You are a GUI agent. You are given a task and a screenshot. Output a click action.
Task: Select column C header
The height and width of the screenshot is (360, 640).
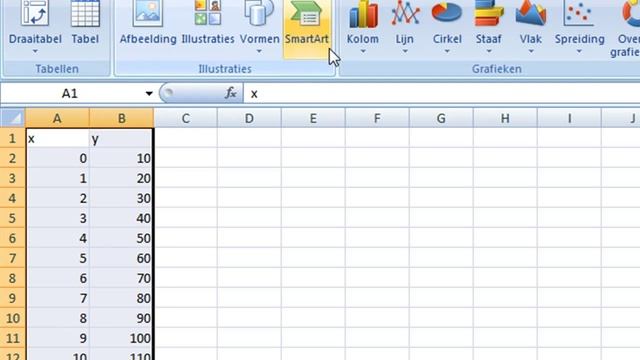coord(185,118)
